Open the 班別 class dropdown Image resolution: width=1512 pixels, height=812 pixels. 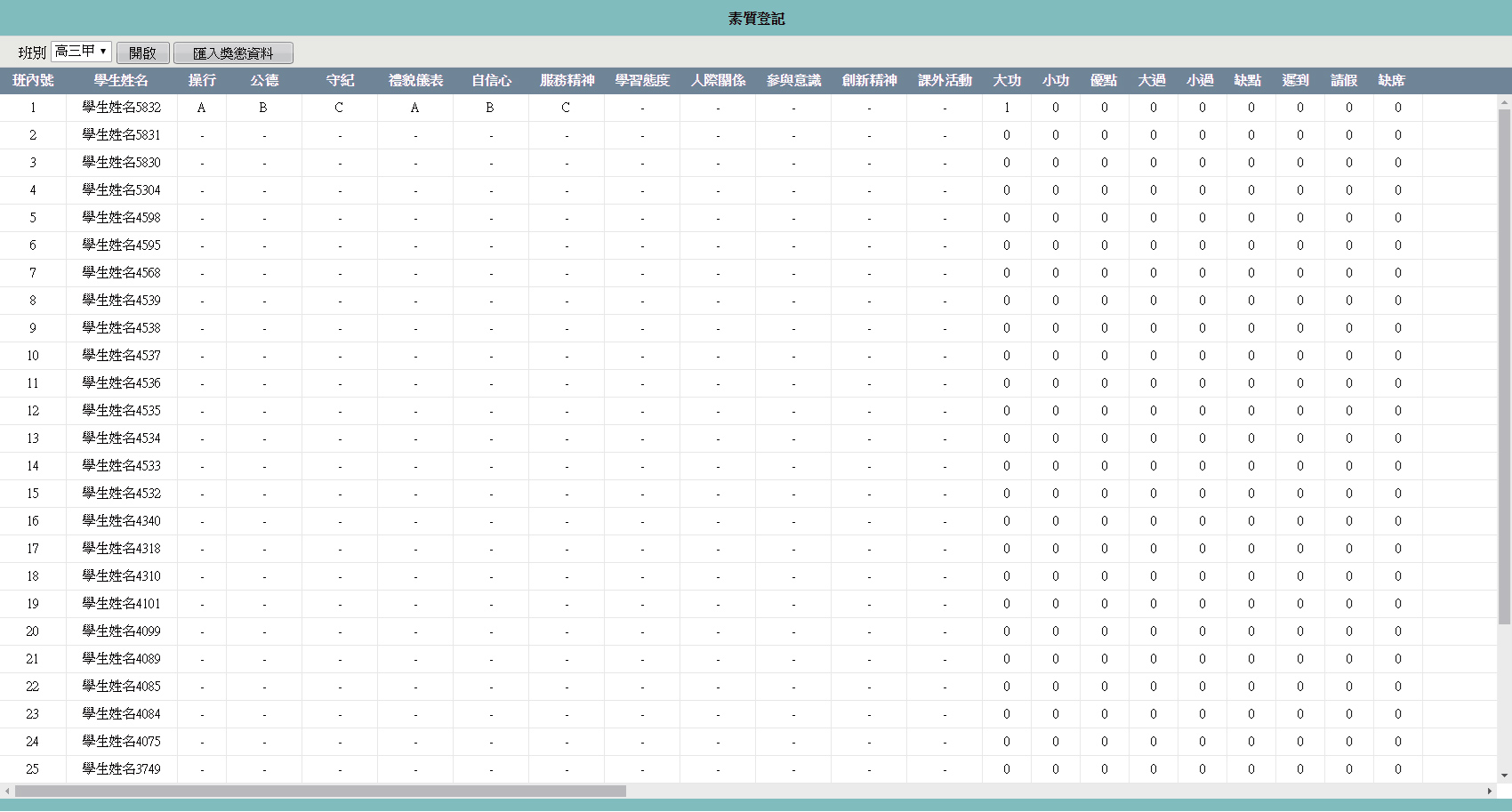81,52
